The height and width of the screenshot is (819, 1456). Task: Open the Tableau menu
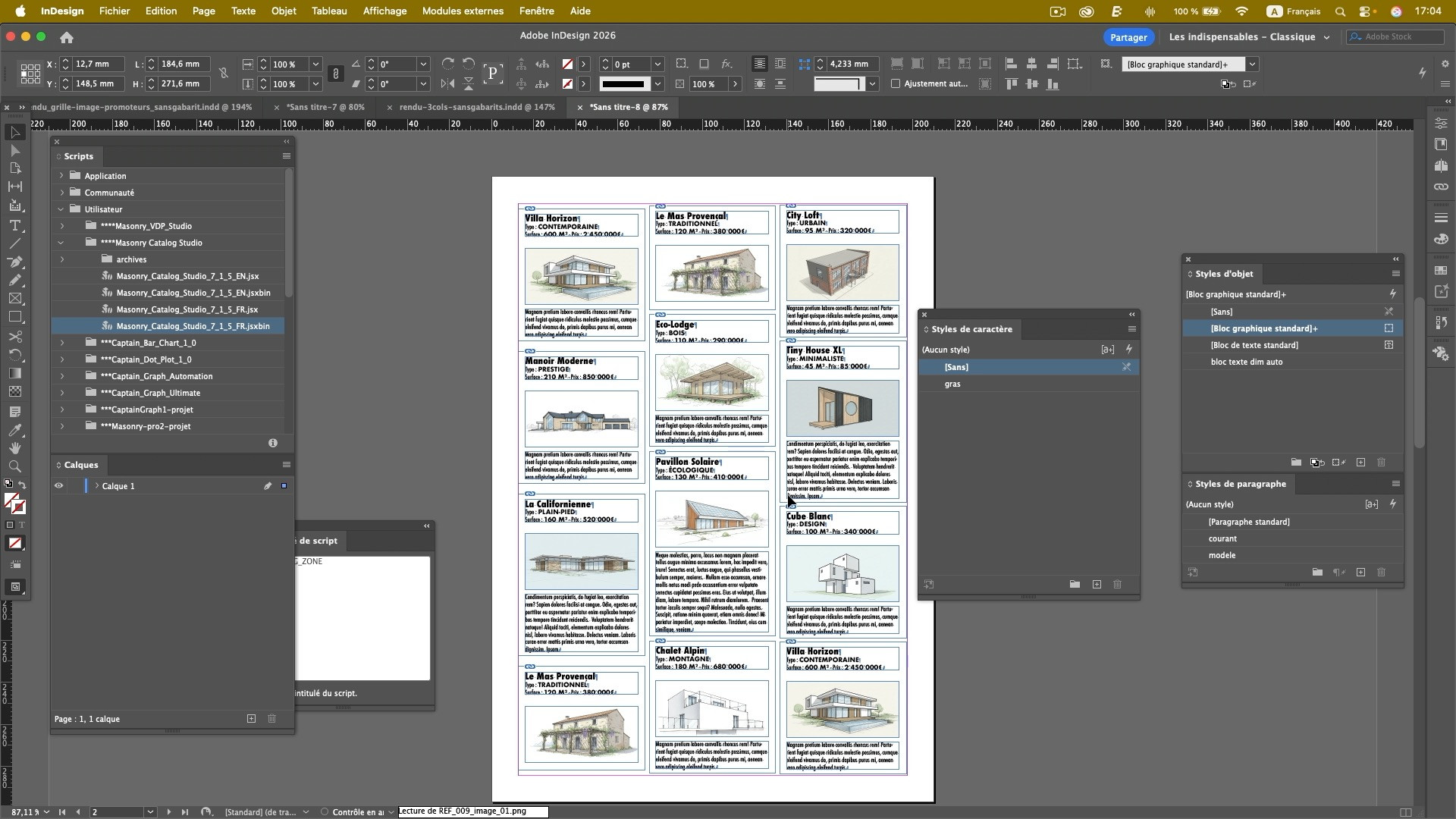pyautogui.click(x=329, y=11)
